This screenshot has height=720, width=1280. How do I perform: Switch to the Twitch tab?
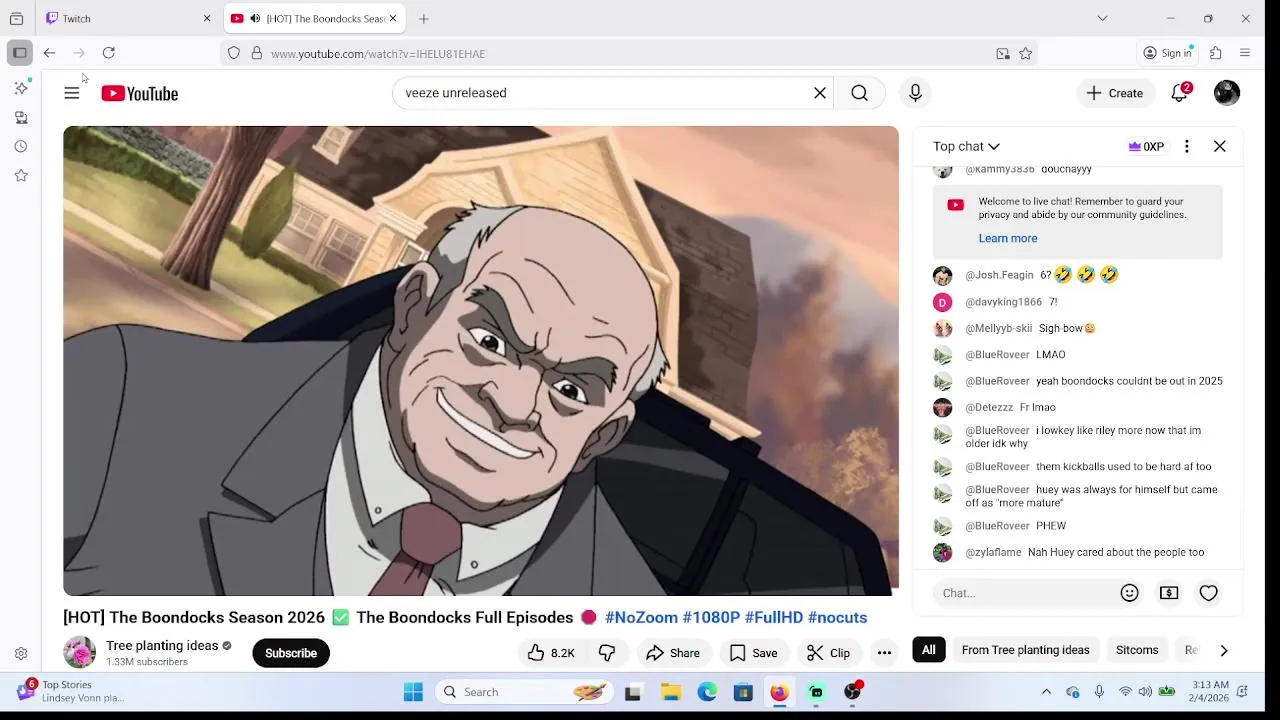click(x=120, y=18)
